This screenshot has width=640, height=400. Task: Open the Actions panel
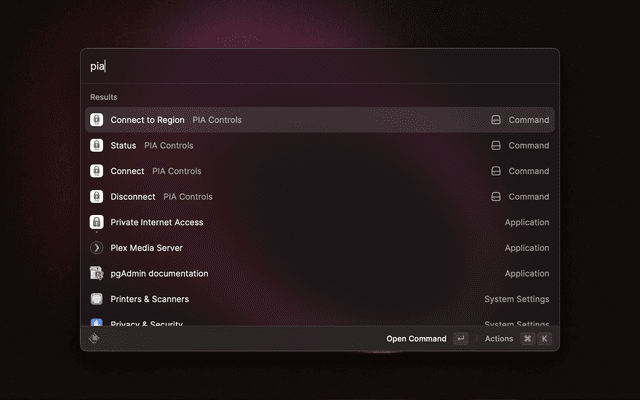[x=499, y=339]
